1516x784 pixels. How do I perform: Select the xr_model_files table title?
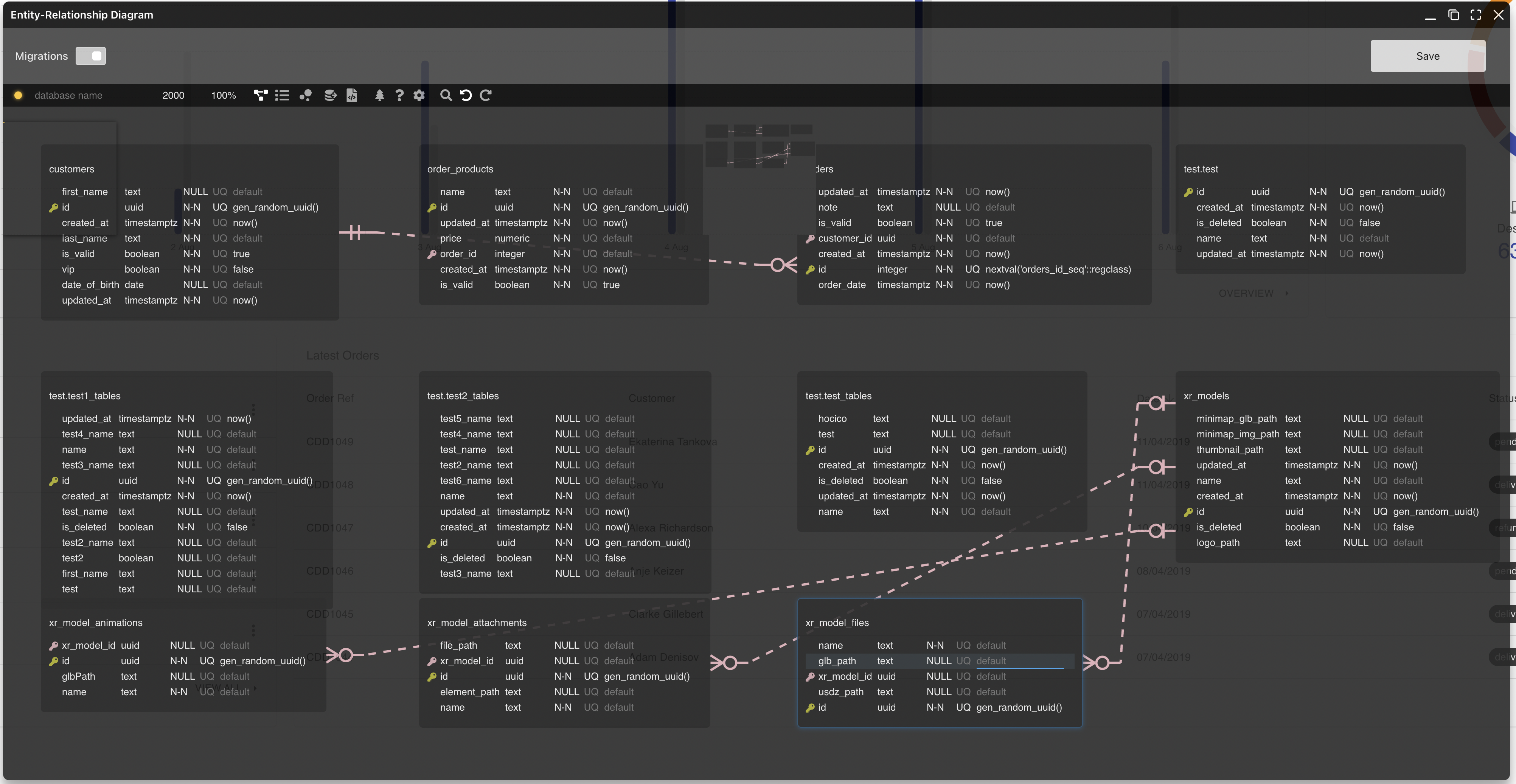pyautogui.click(x=837, y=623)
